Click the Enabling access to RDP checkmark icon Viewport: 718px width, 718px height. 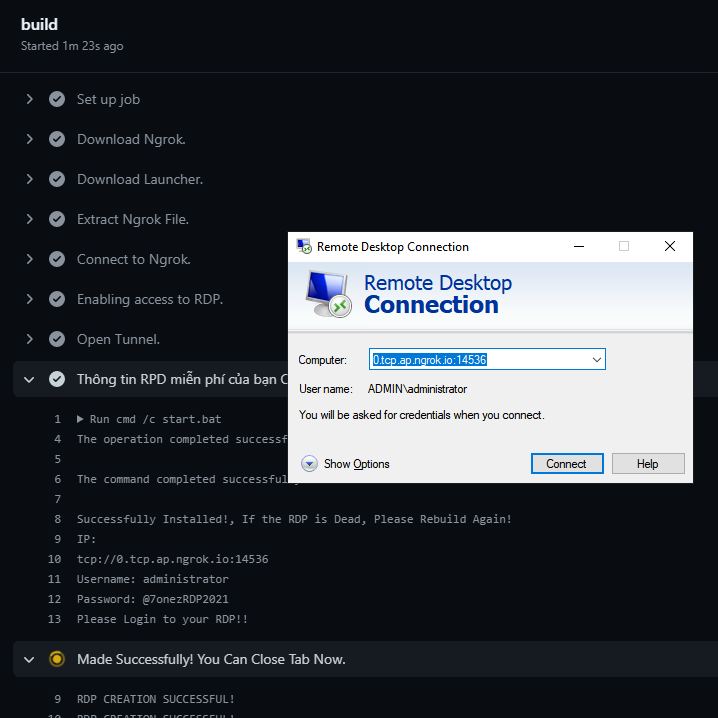click(57, 299)
